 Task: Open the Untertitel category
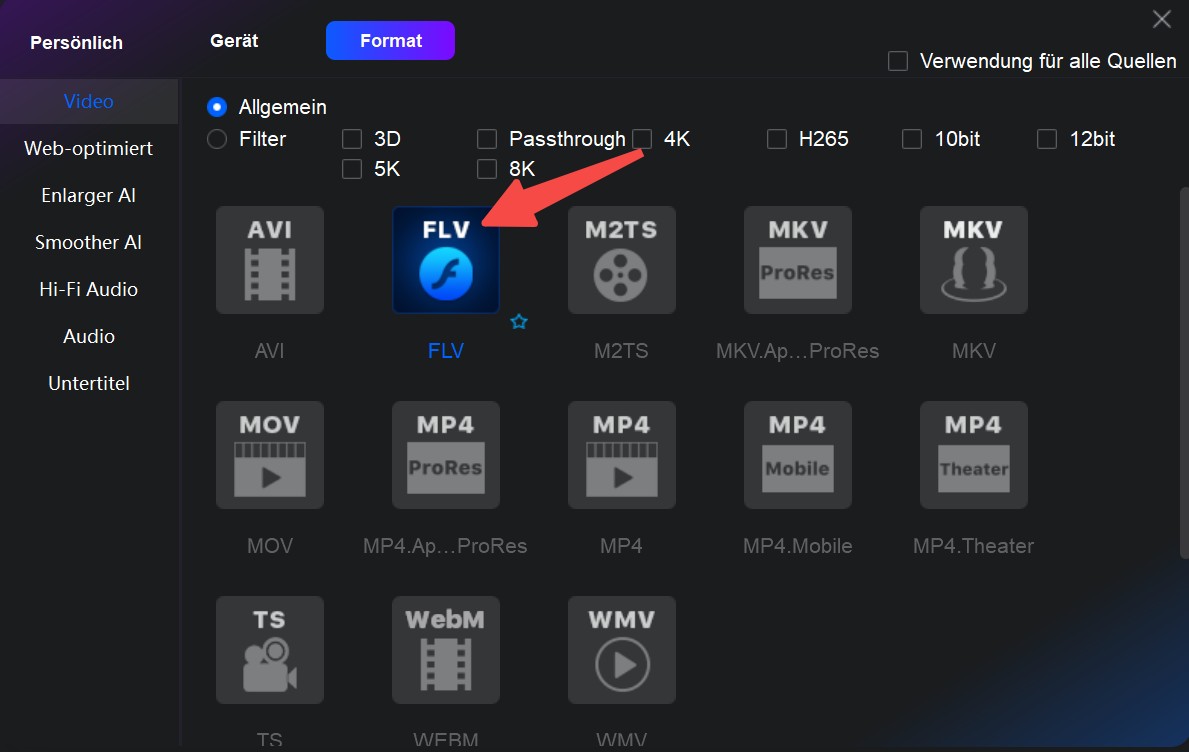89,384
